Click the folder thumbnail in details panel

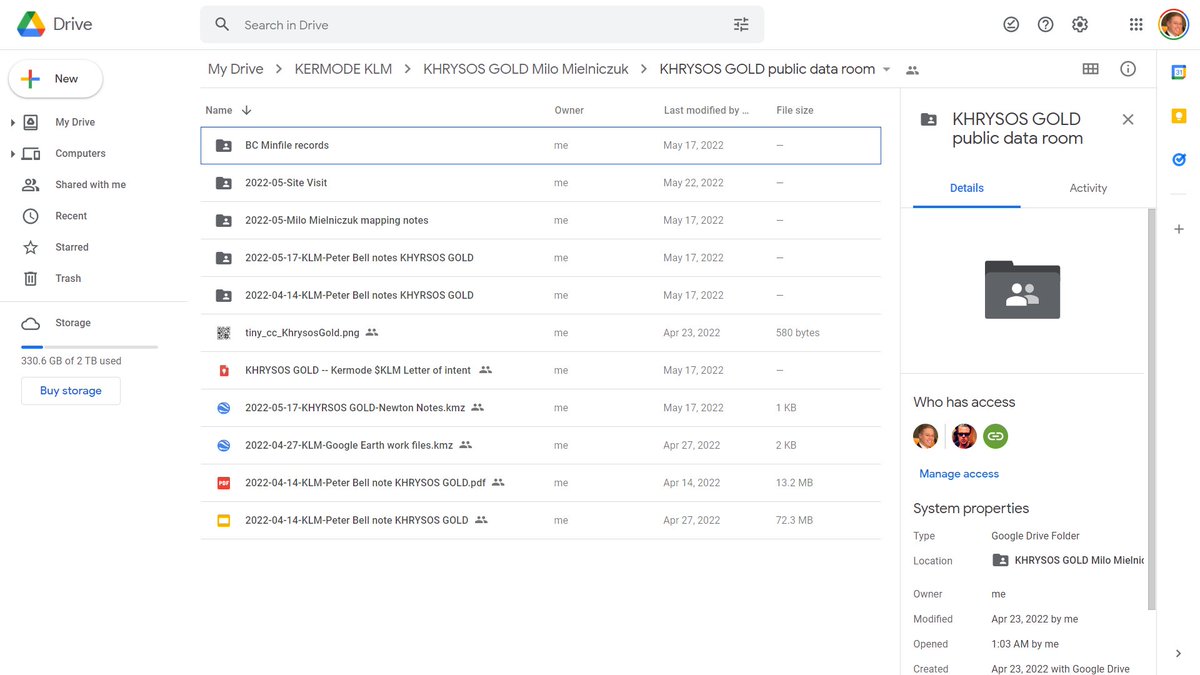point(1022,290)
